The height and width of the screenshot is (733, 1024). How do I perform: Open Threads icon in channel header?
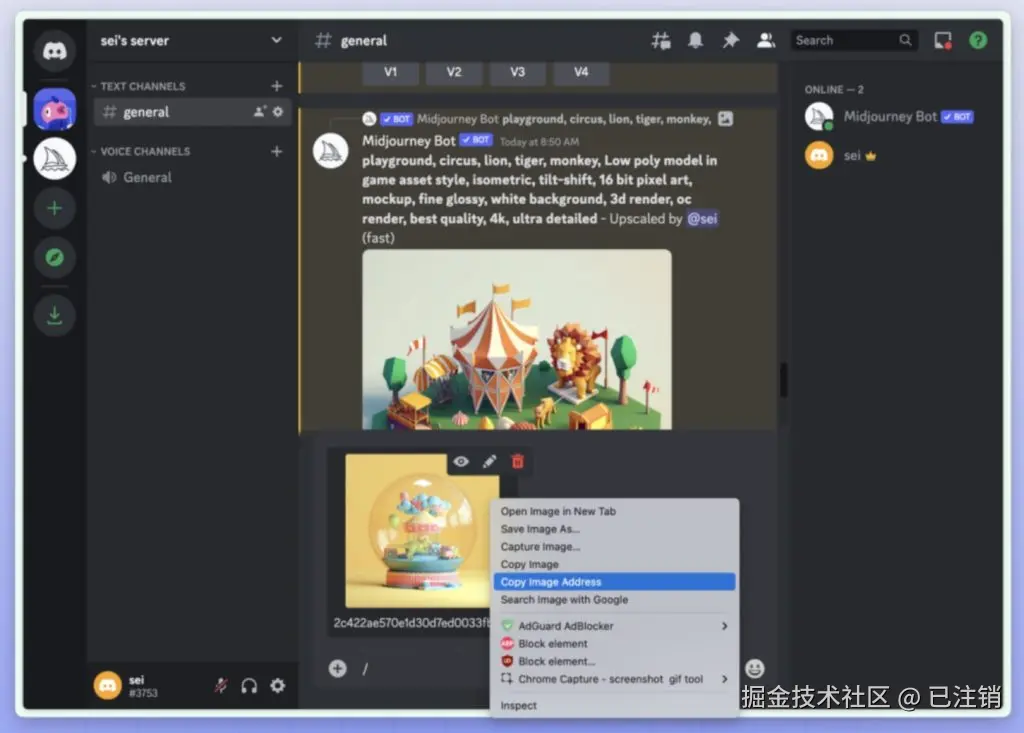point(660,41)
